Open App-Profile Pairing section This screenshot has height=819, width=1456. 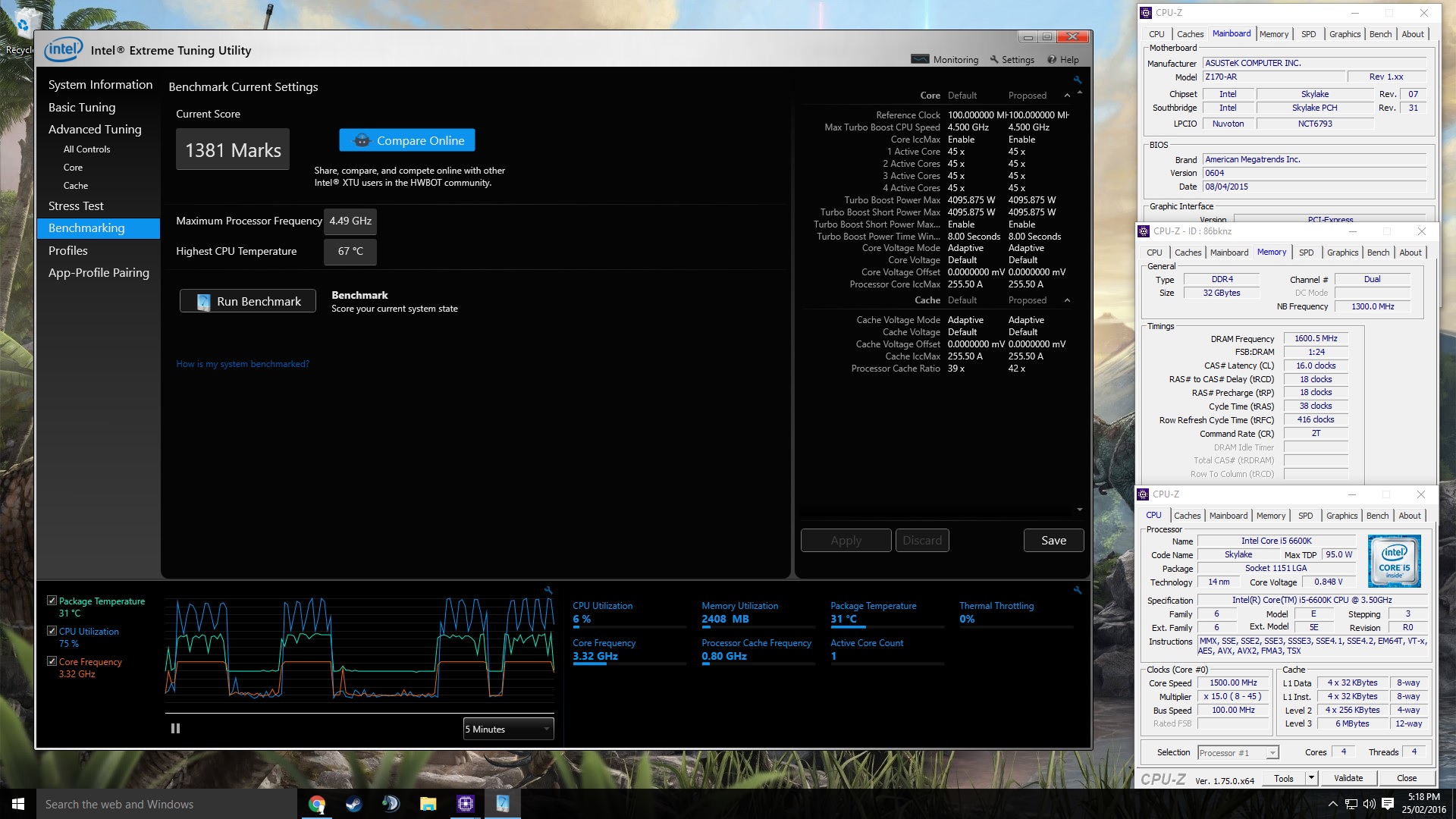point(99,273)
